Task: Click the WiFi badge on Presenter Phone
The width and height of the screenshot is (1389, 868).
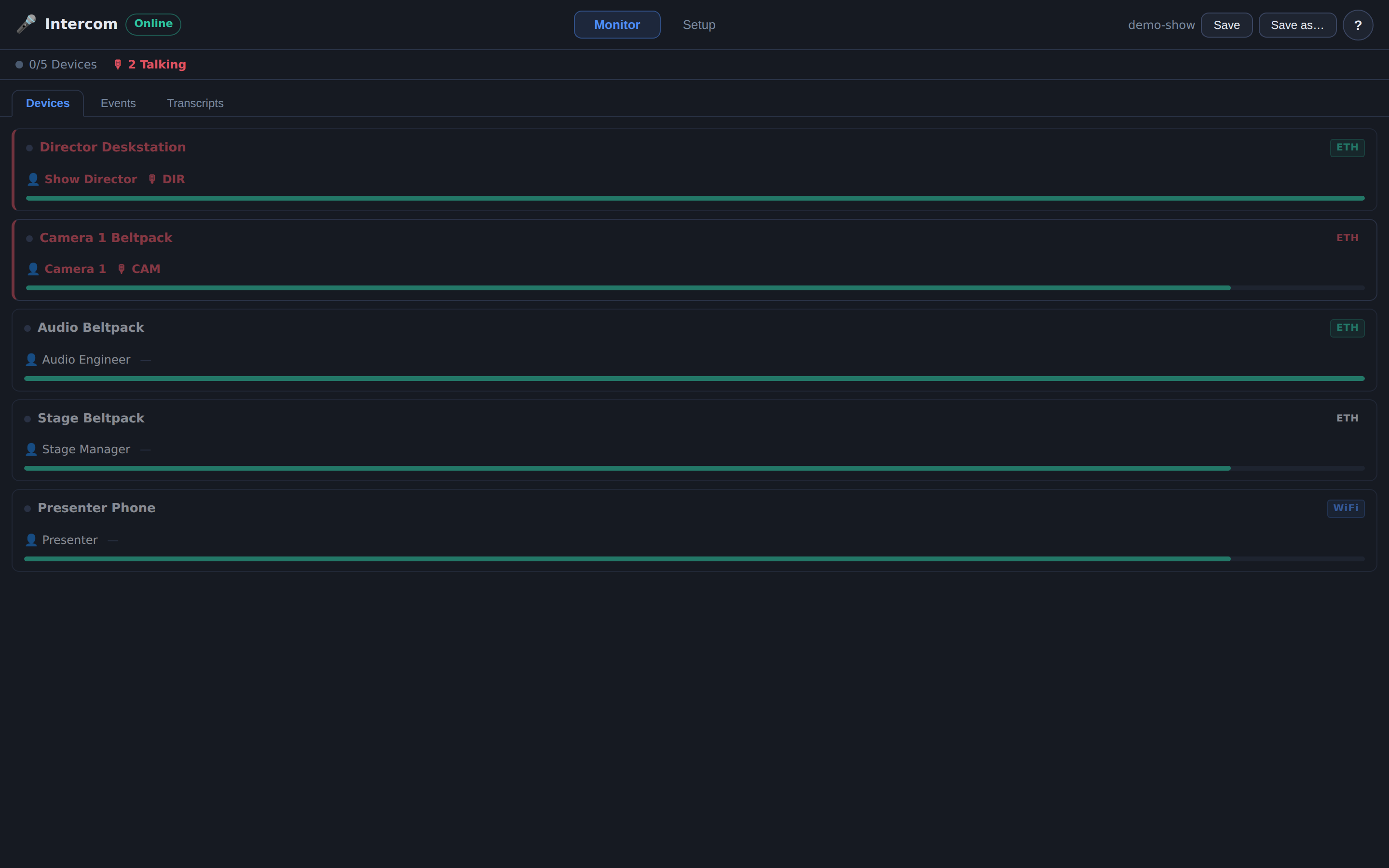Action: [1346, 508]
